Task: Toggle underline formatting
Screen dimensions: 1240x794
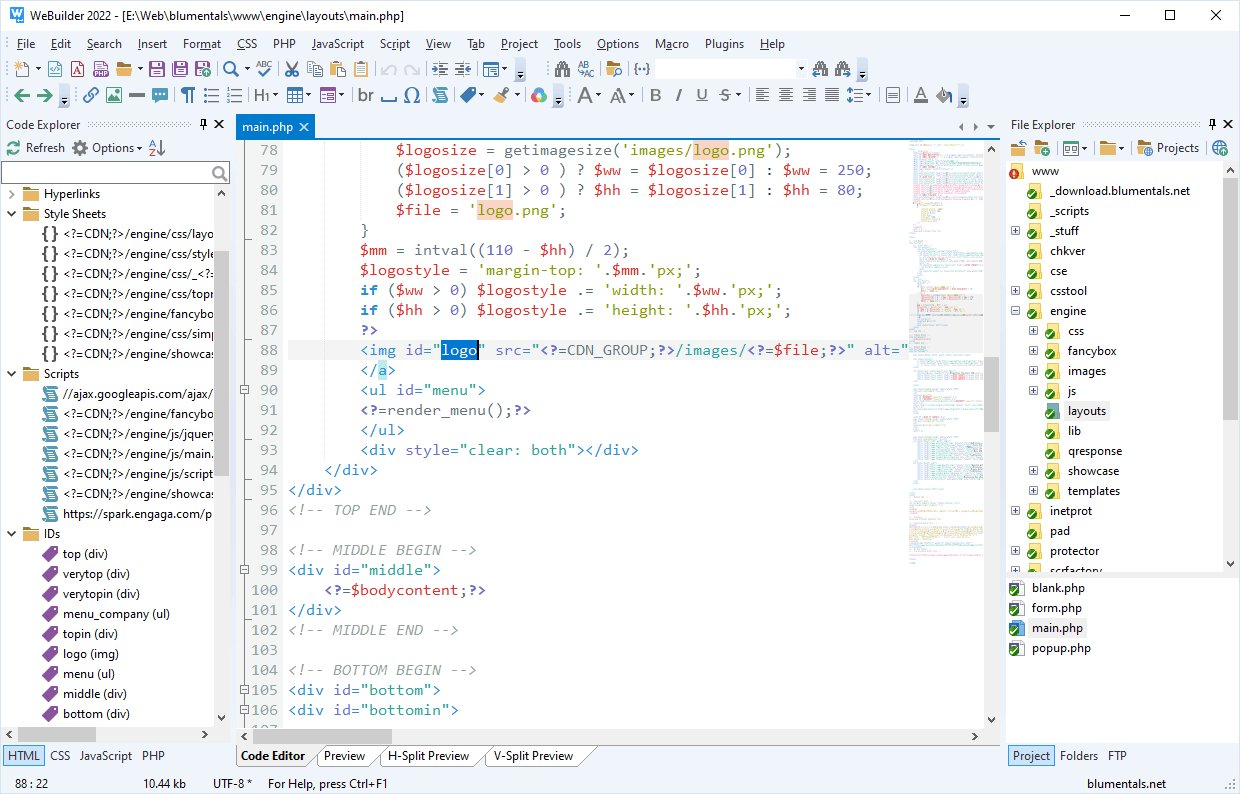Action: (700, 95)
